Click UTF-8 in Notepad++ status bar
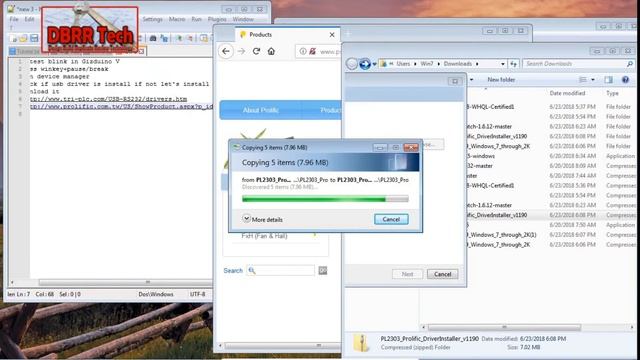 point(198,294)
